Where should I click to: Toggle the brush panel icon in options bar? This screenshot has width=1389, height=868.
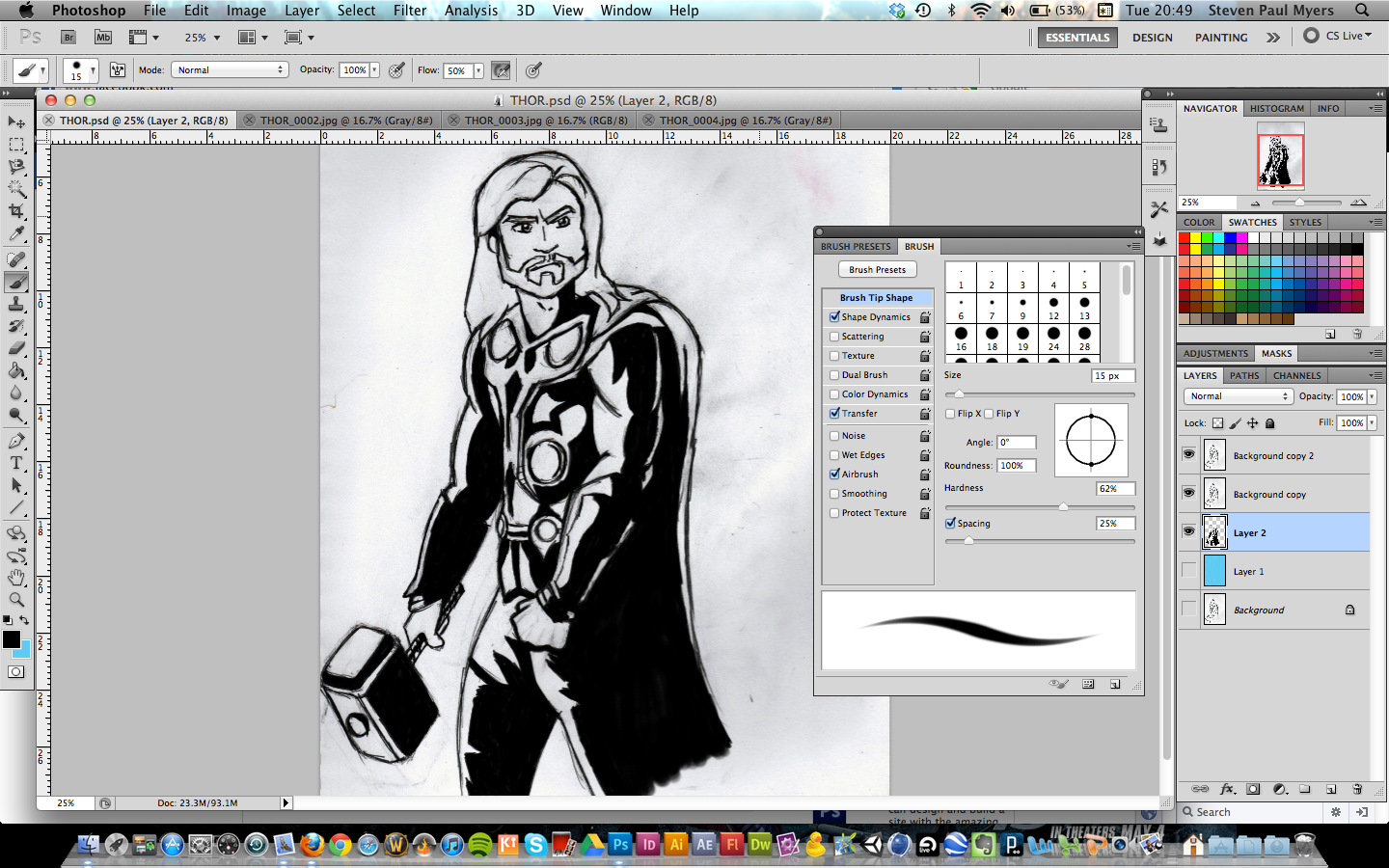coord(118,69)
